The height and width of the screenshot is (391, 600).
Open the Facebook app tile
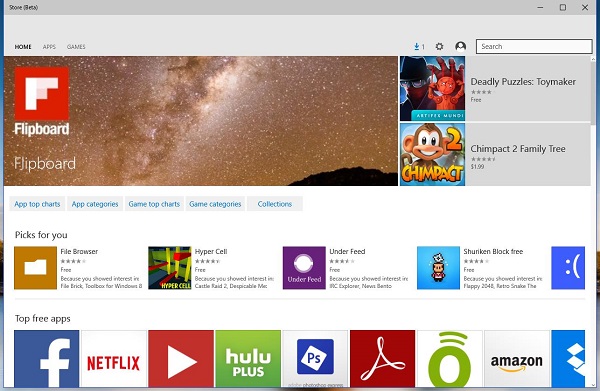pos(47,359)
